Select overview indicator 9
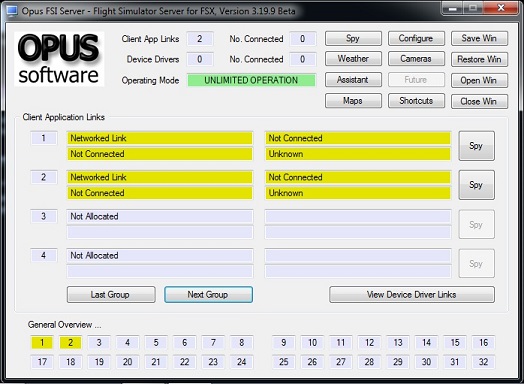524x384 pixels. point(283,343)
